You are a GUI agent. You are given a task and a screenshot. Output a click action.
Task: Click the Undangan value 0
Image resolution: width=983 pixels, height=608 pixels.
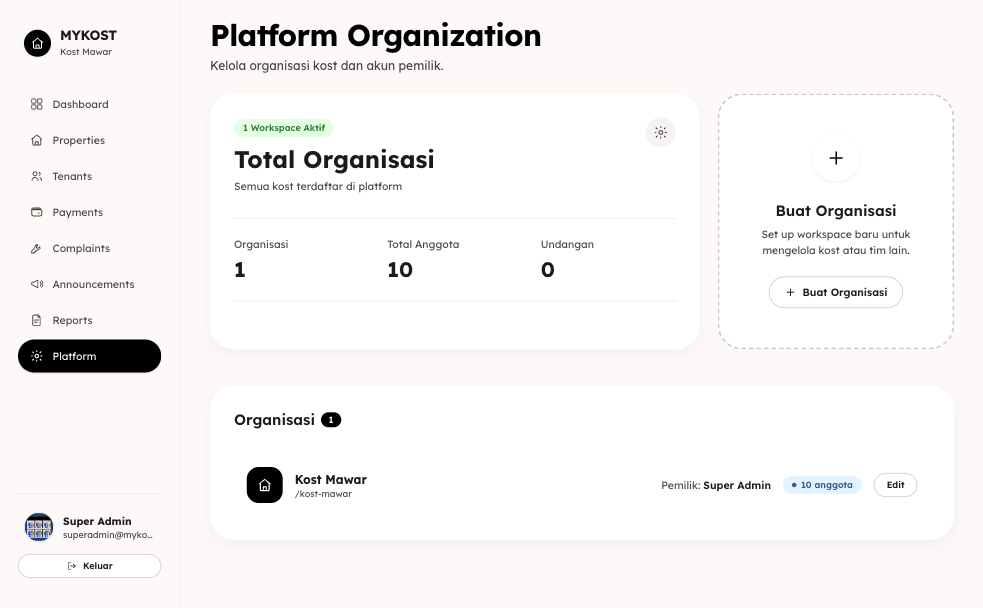click(x=548, y=270)
